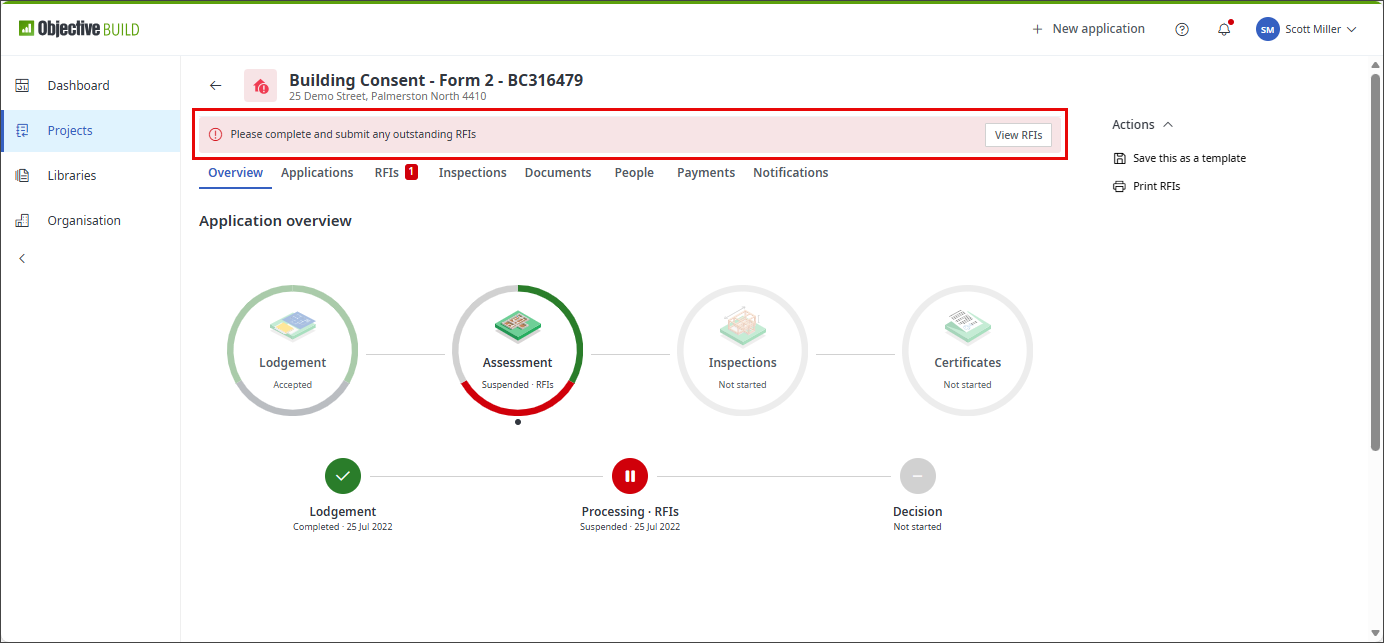Click the 'Suspended · 25 Jul 2022' status text

[x=630, y=527]
